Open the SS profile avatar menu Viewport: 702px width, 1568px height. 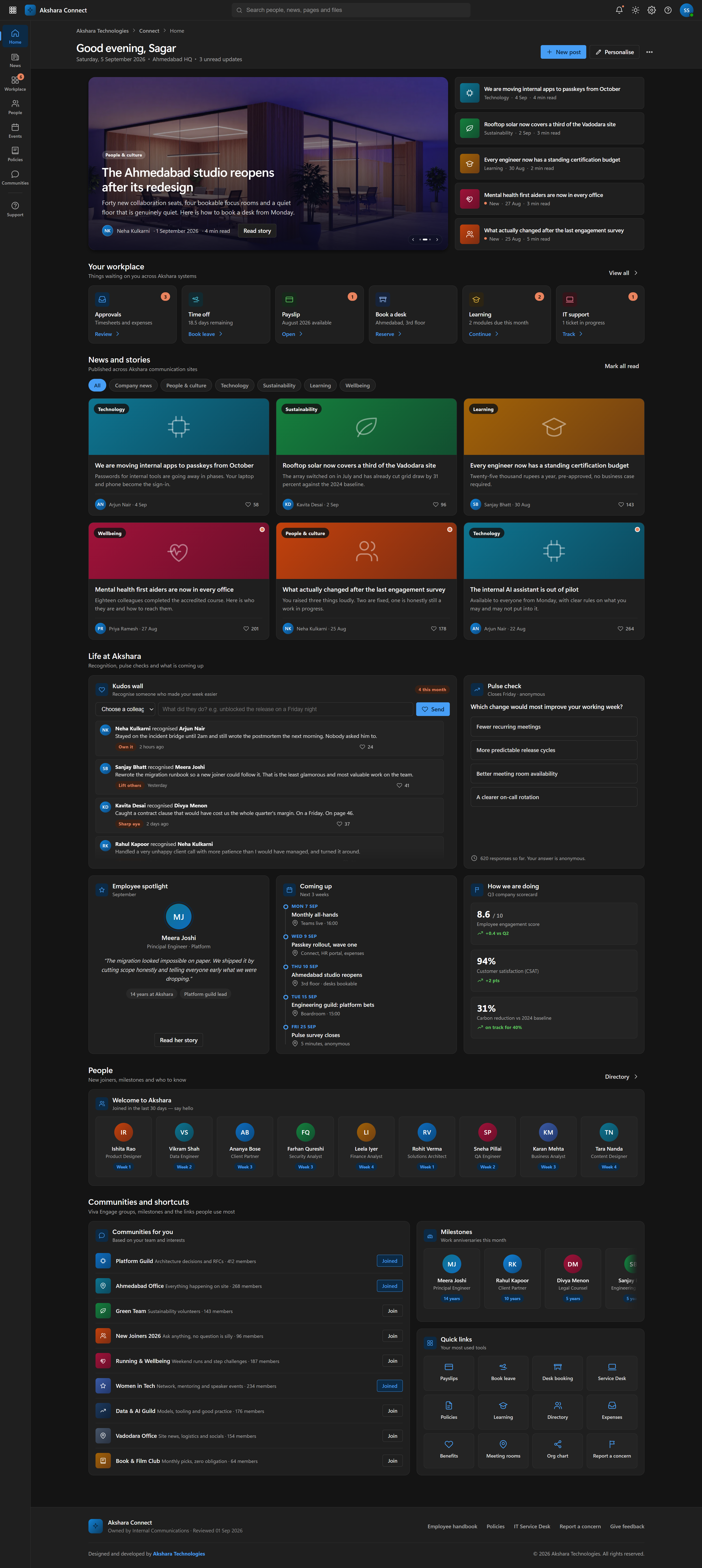point(686,10)
